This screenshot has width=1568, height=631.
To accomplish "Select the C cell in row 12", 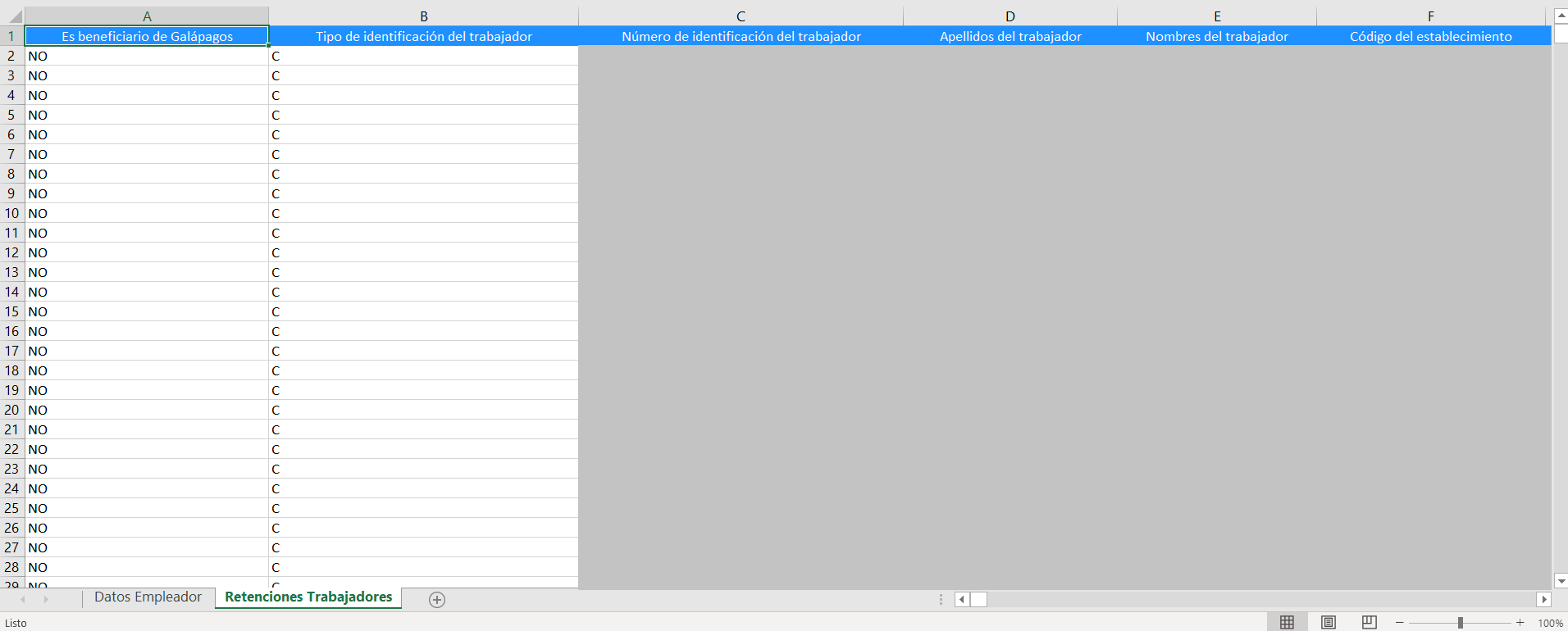I will click(424, 252).
